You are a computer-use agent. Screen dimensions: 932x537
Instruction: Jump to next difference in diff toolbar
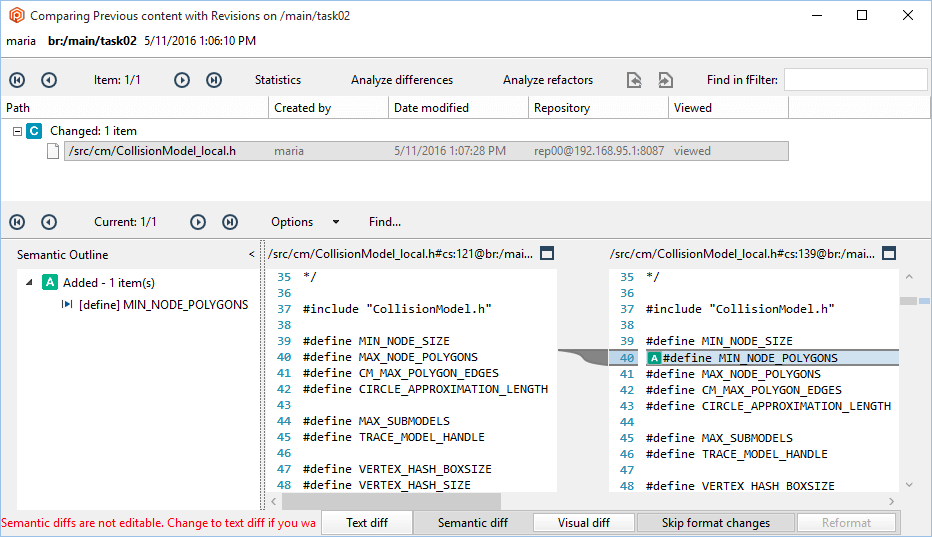click(198, 222)
